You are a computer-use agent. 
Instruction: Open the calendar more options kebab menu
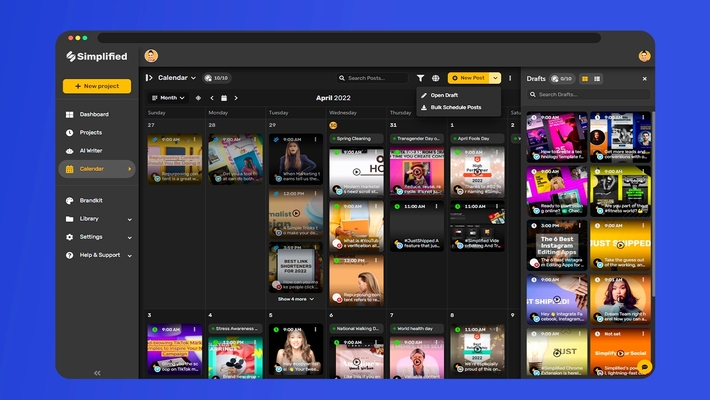[x=510, y=78]
